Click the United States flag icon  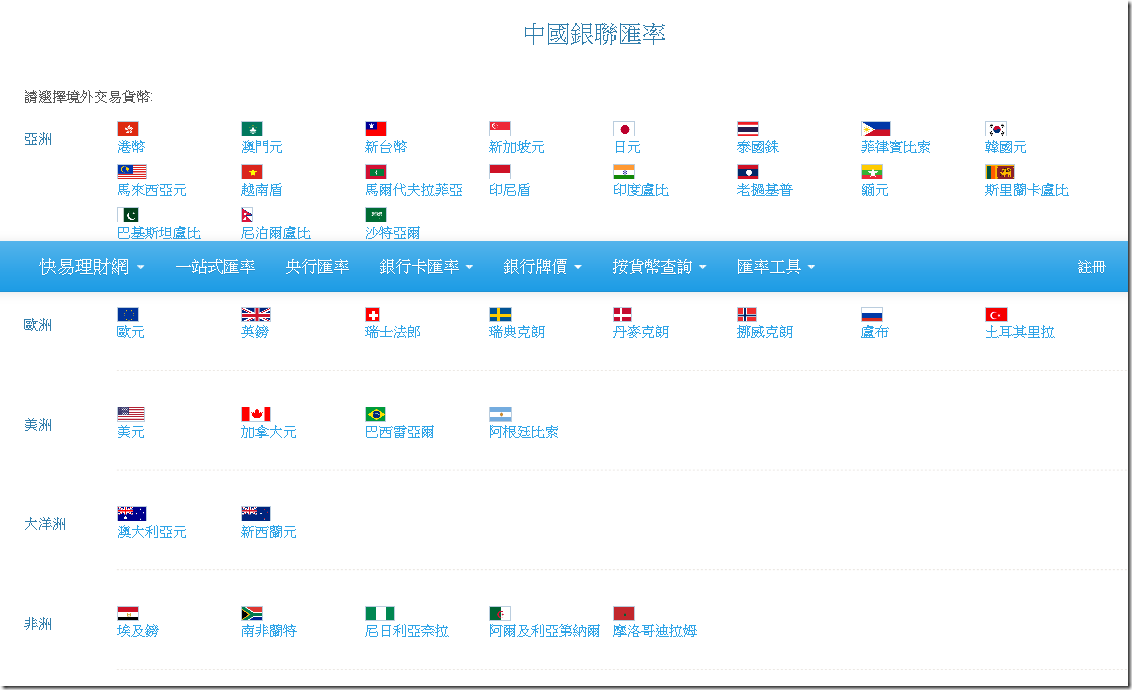coord(131,414)
